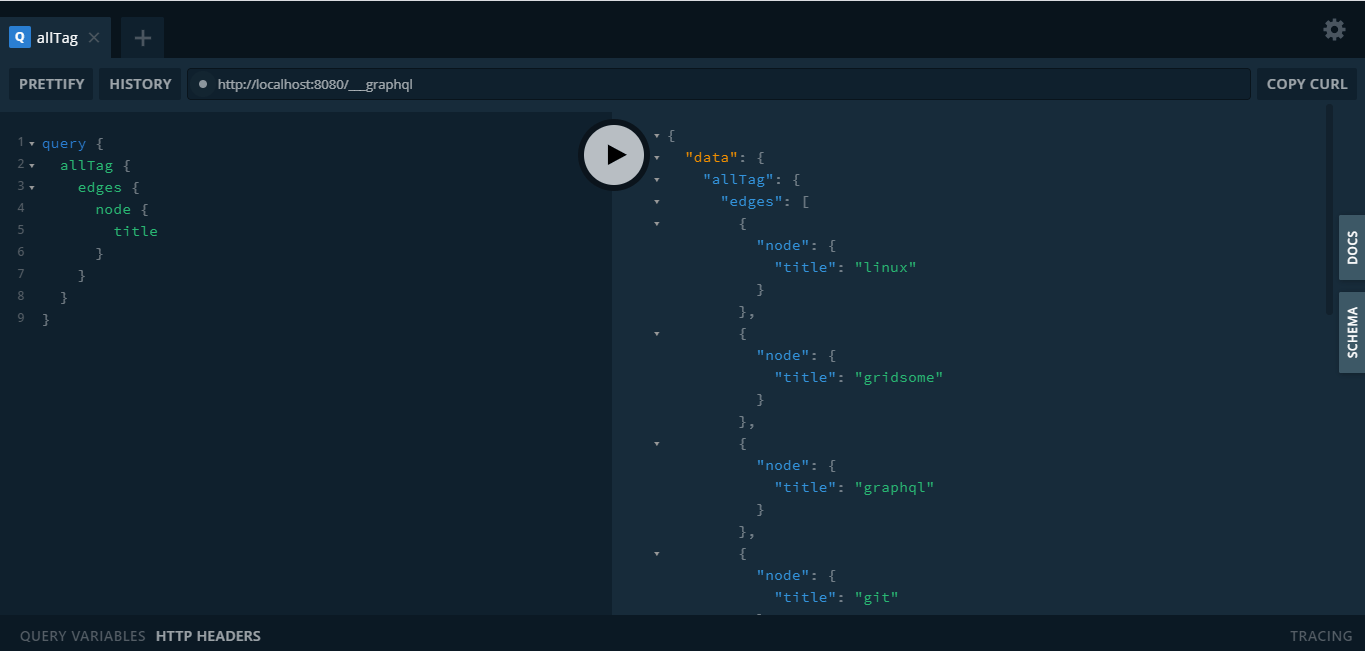Collapse the "allTag" object in response
Viewport: 1365px width, 651px height.
pos(657,180)
